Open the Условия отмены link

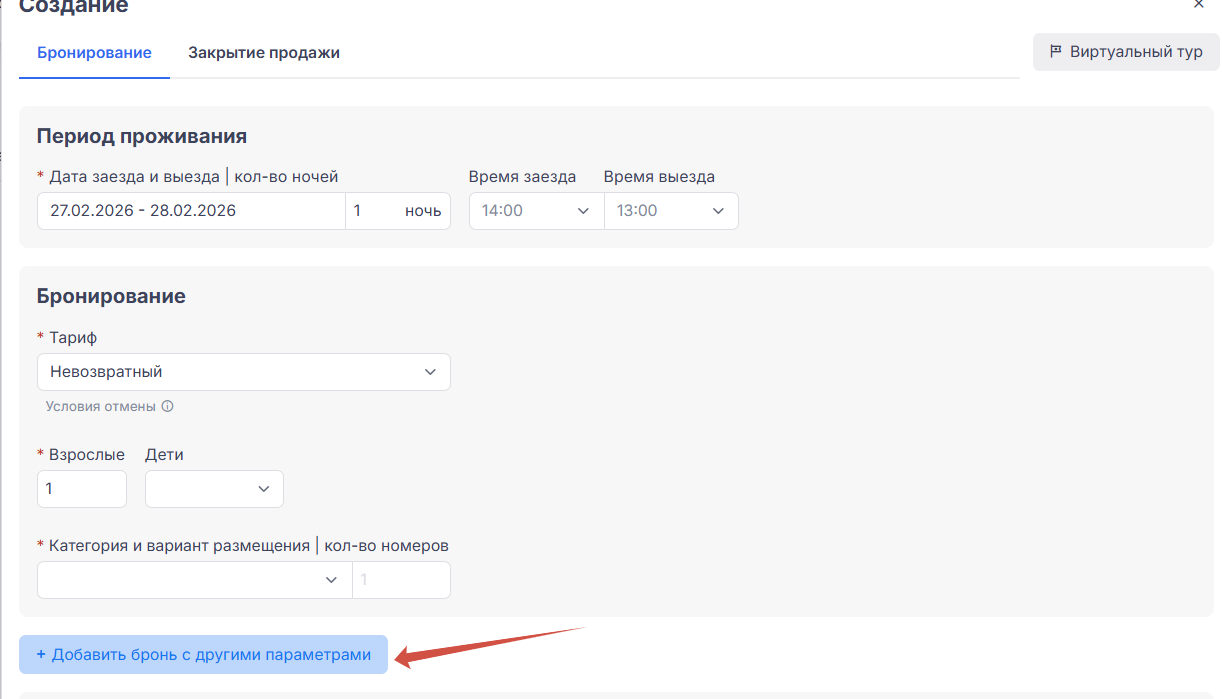[100, 407]
